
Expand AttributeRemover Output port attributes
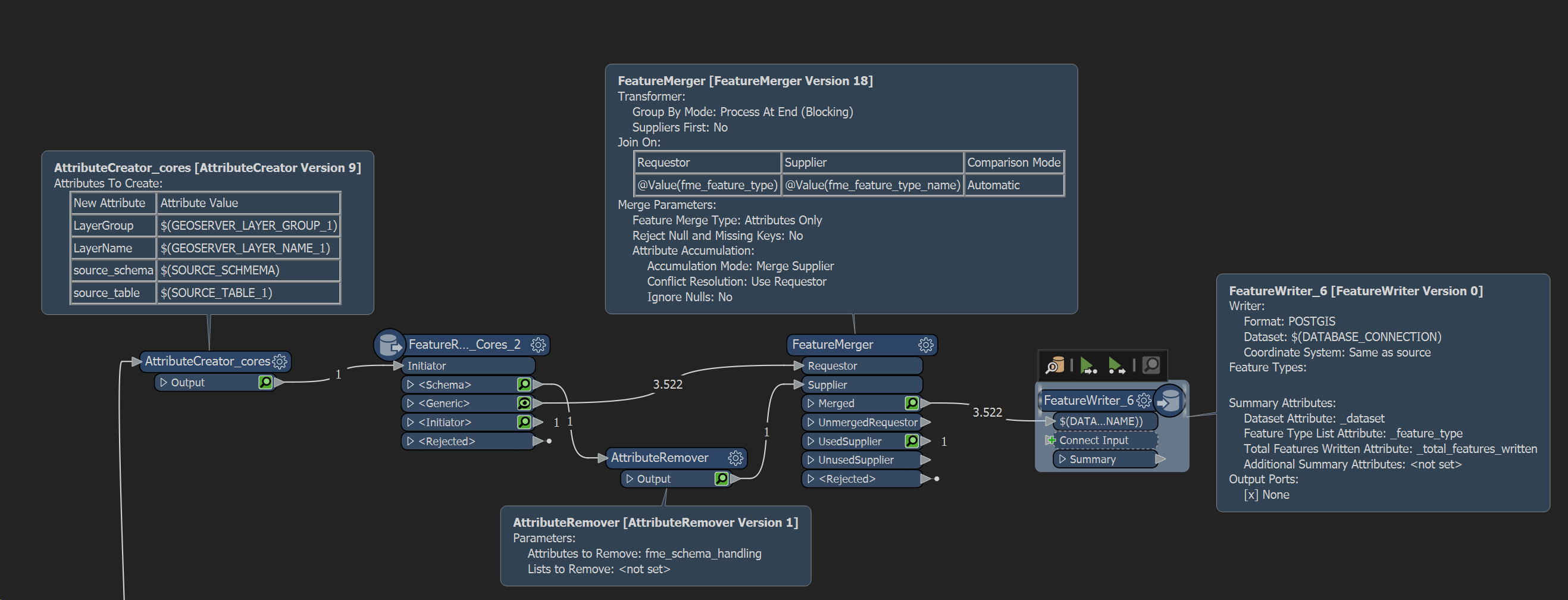[630, 479]
